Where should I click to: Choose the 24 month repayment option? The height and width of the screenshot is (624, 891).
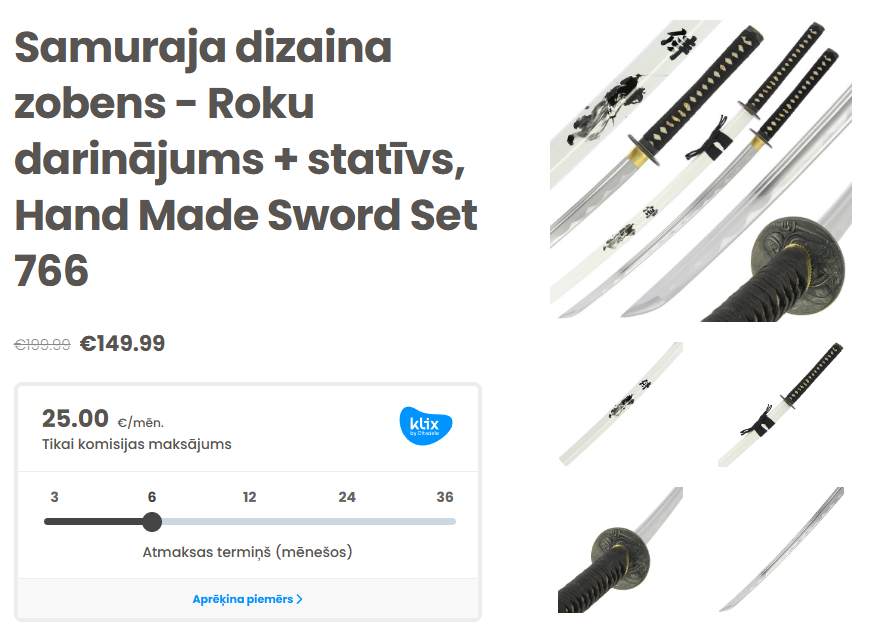[x=347, y=497]
